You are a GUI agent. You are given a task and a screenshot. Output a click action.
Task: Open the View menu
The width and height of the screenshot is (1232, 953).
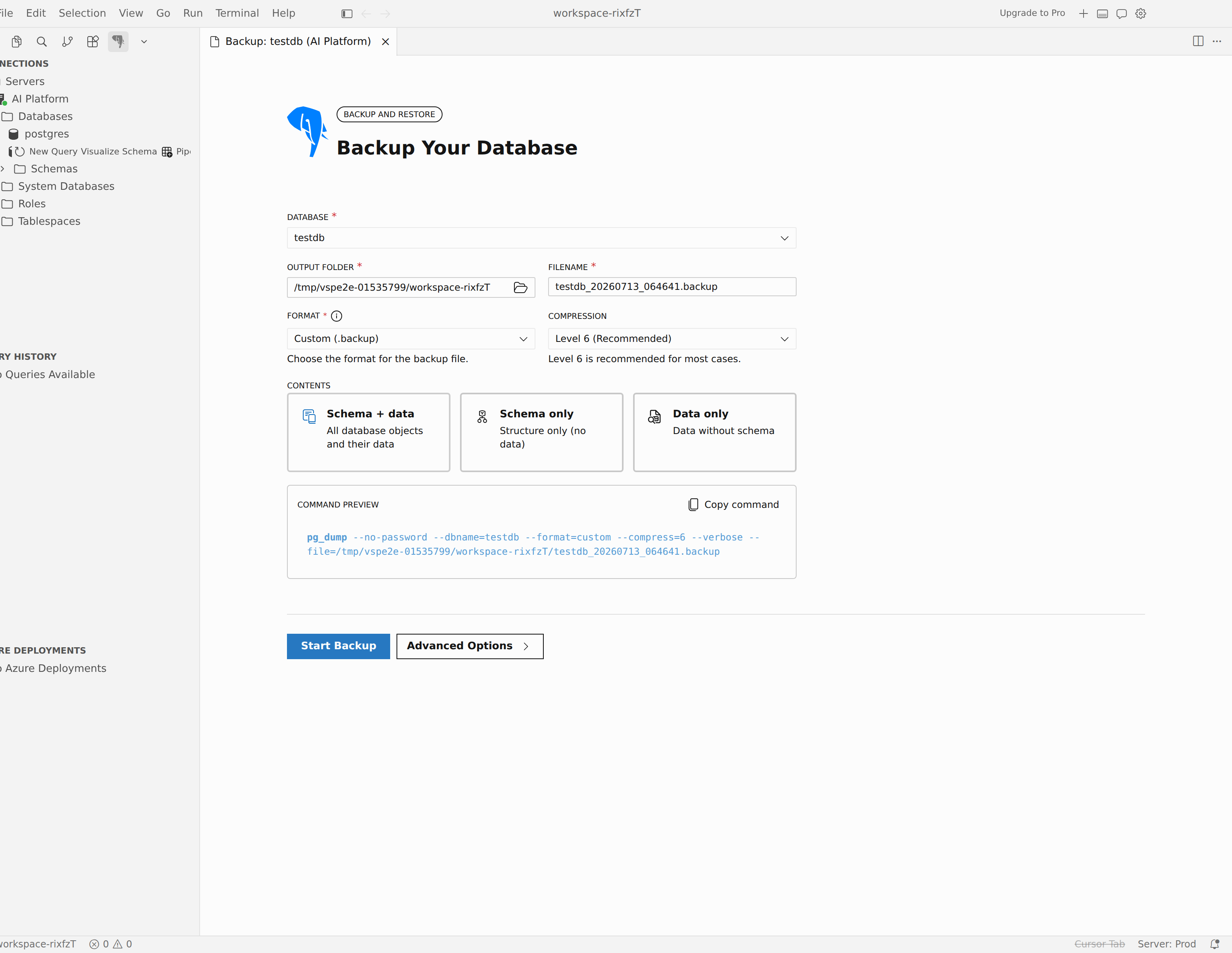click(131, 13)
